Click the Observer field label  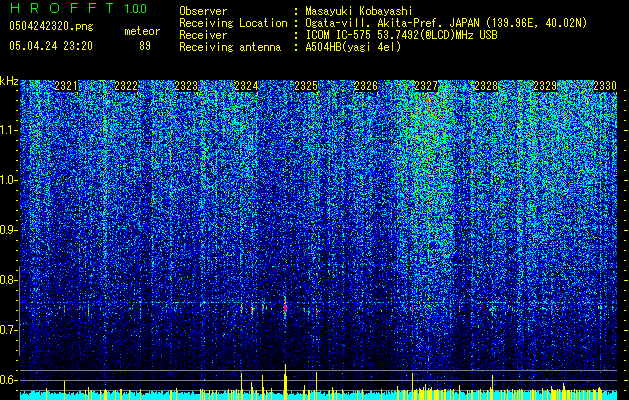203,11
